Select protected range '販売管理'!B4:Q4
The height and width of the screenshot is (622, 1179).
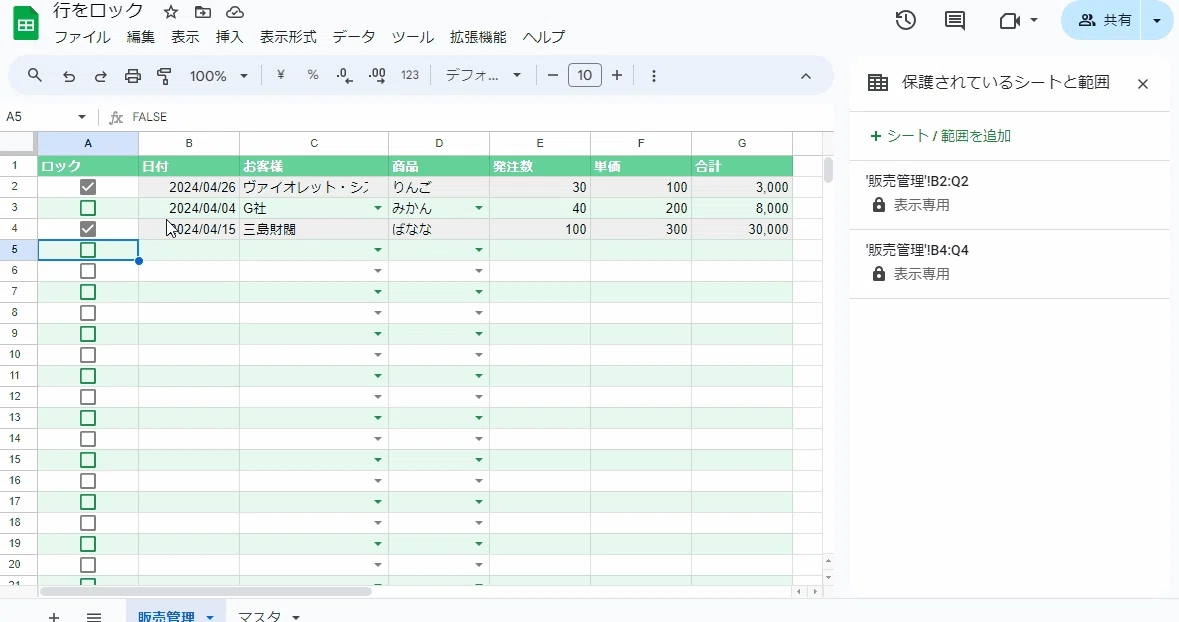[x=1009, y=263]
